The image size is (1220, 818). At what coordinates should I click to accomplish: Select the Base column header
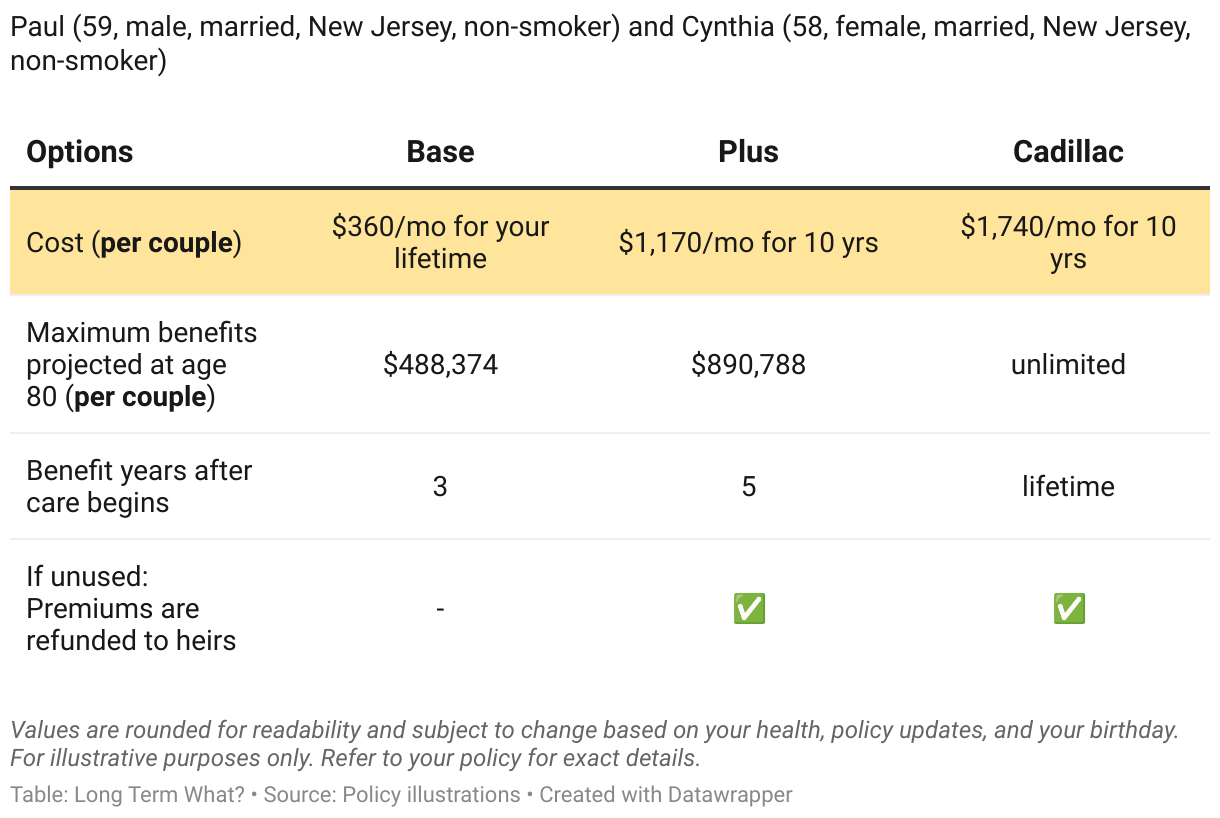(440, 152)
